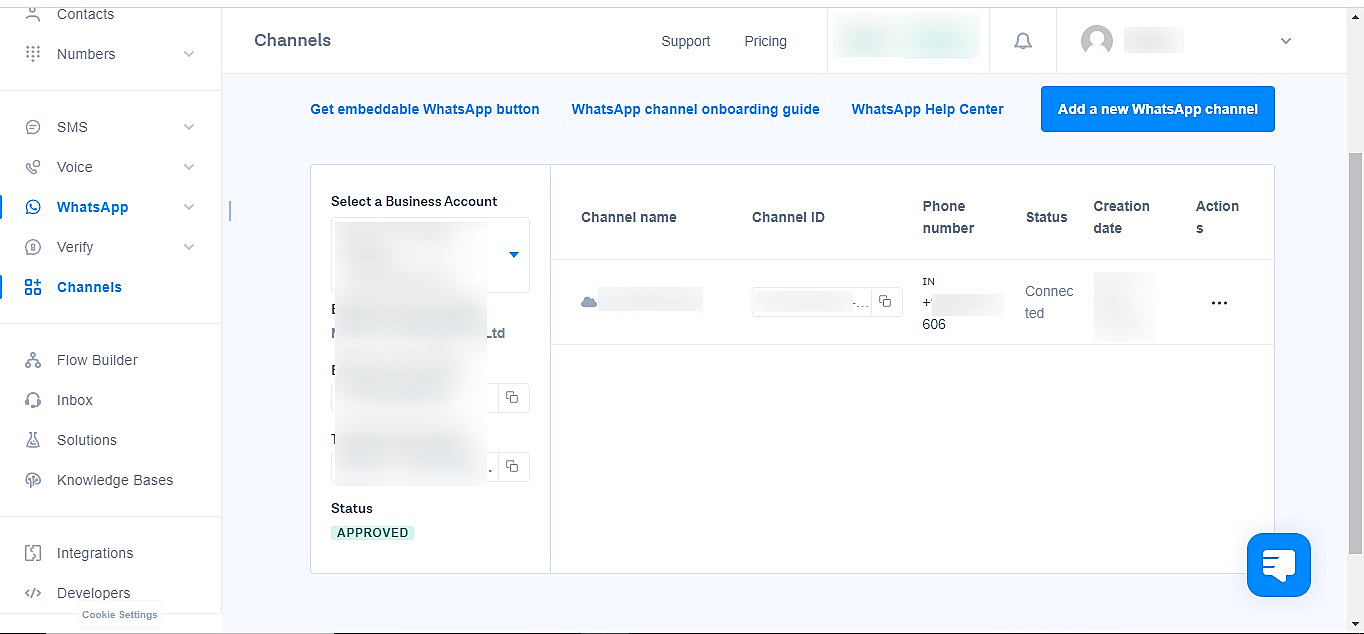Open the user account dropdown arrow
Image resolution: width=1364 pixels, height=634 pixels.
coord(1286,41)
